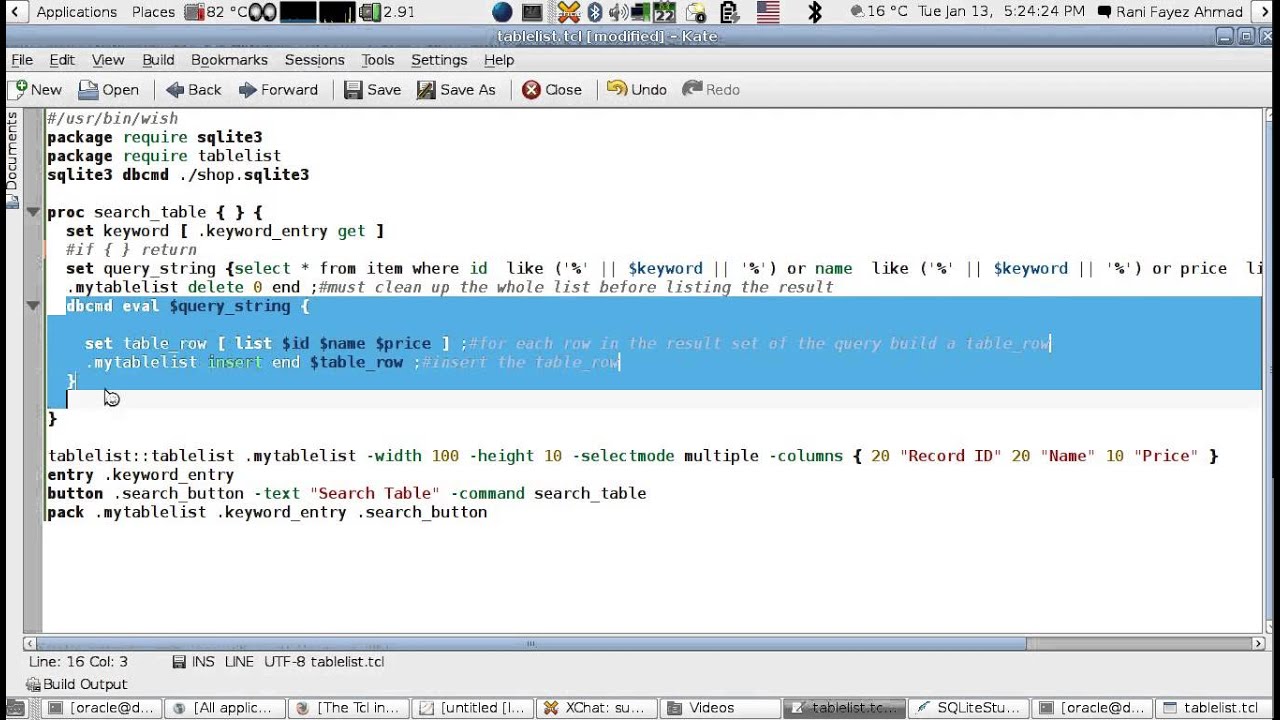Switch to [untitled taskbar window

(472, 708)
